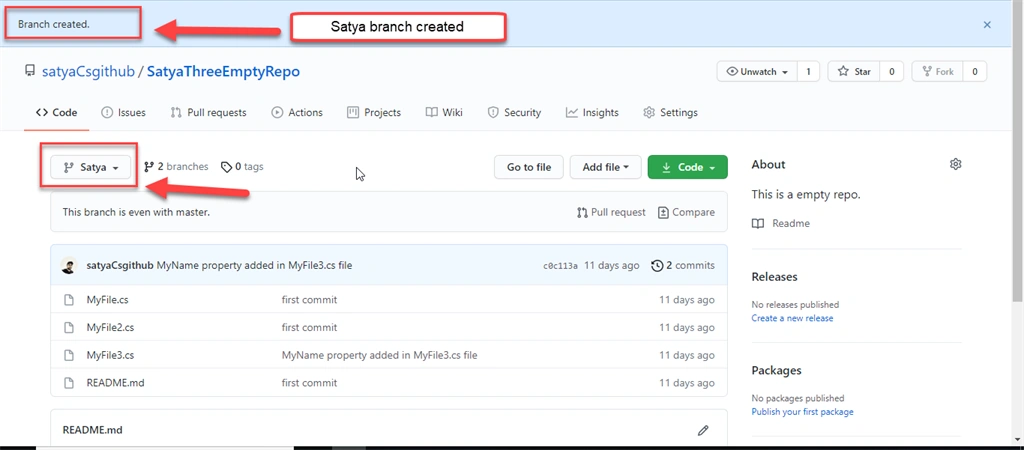This screenshot has height=450, width=1024.
Task: Expand the Add file dropdown
Action: click(605, 167)
